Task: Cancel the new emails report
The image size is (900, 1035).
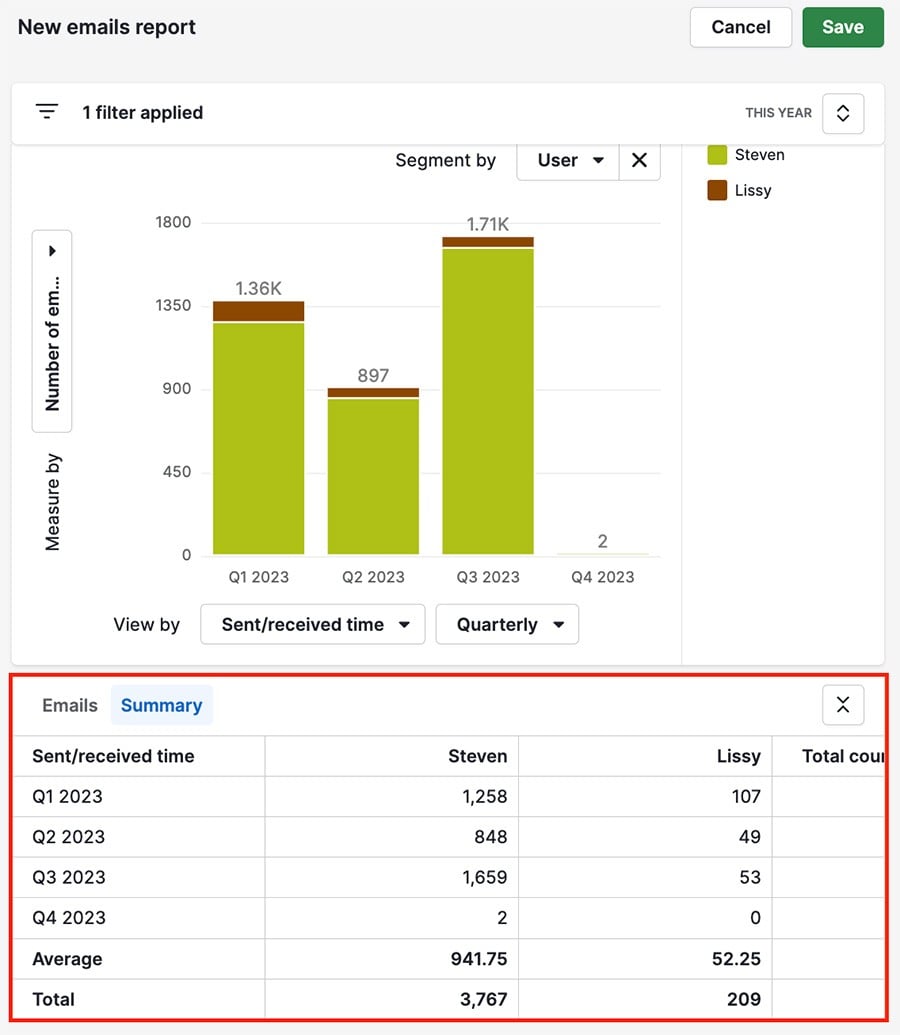Action: (740, 27)
